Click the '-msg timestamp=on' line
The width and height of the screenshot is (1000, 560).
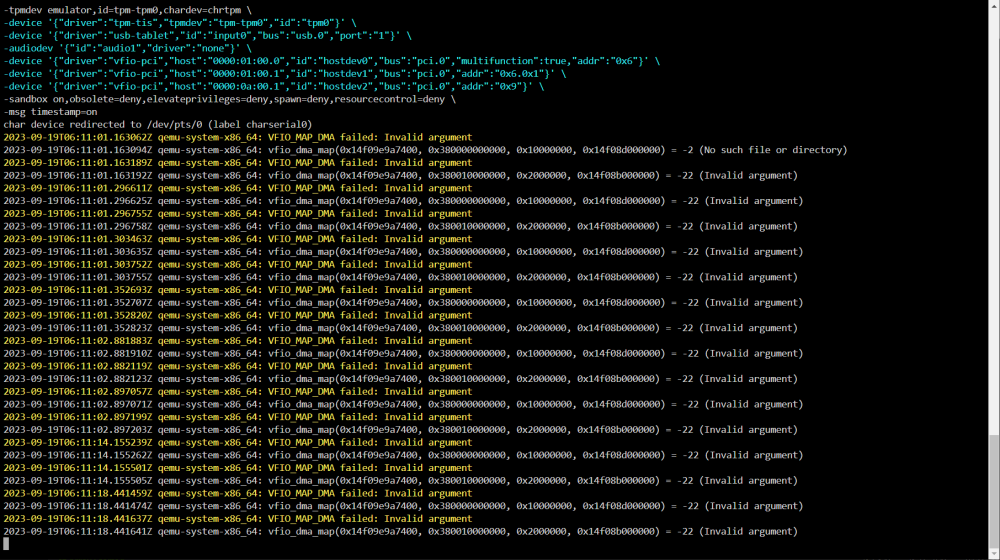click(50, 112)
